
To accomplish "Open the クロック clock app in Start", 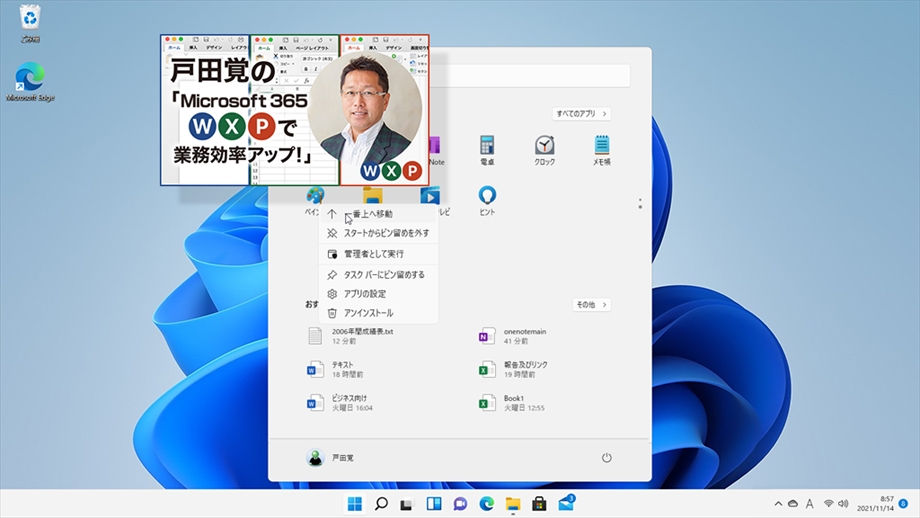I will click(x=544, y=150).
